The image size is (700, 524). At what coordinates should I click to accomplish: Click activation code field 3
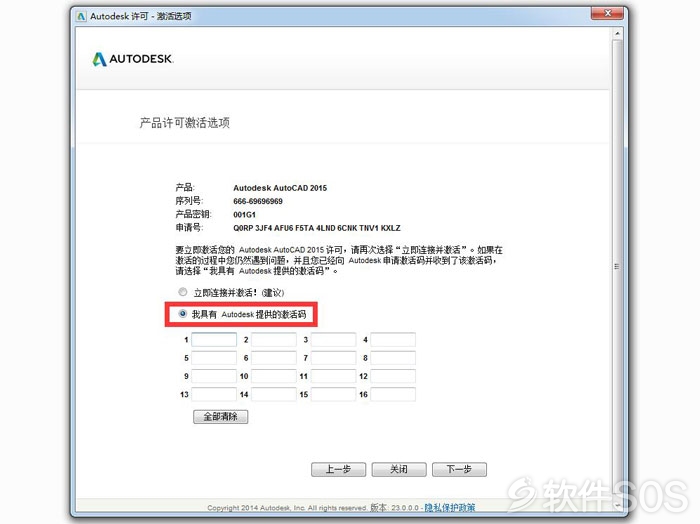click(333, 340)
